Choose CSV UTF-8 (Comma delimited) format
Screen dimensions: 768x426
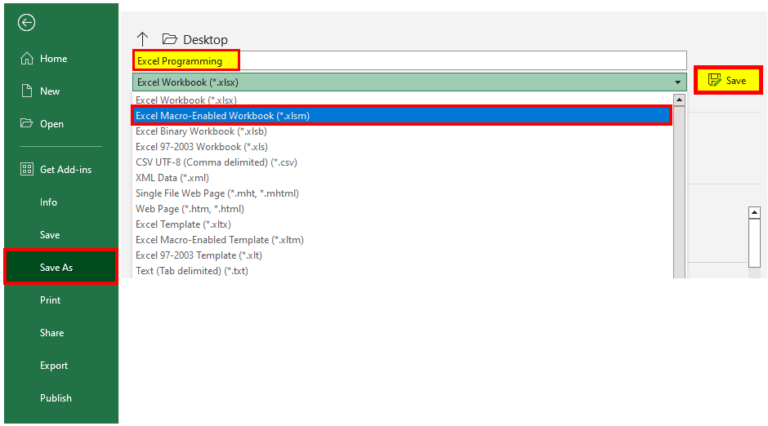216,162
